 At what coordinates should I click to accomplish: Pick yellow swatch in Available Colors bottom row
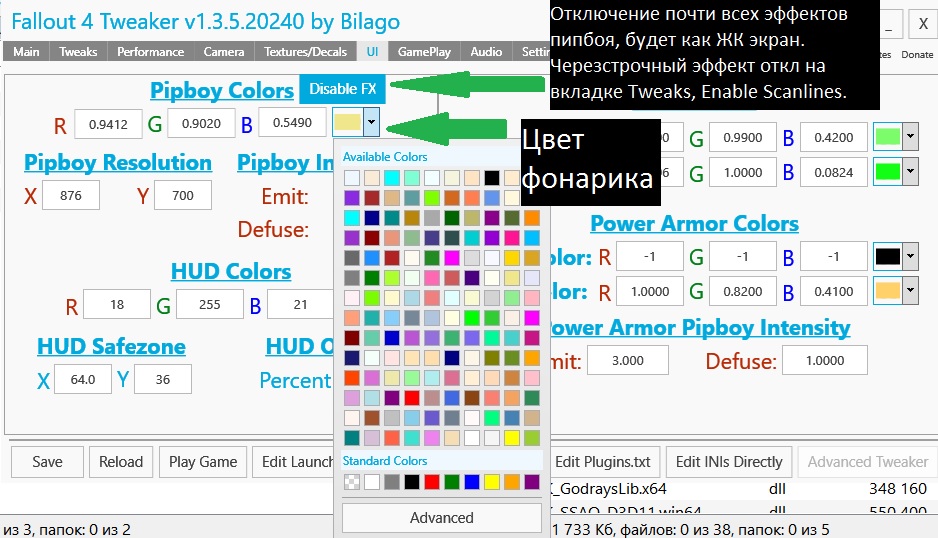pyautogui.click(x=511, y=437)
